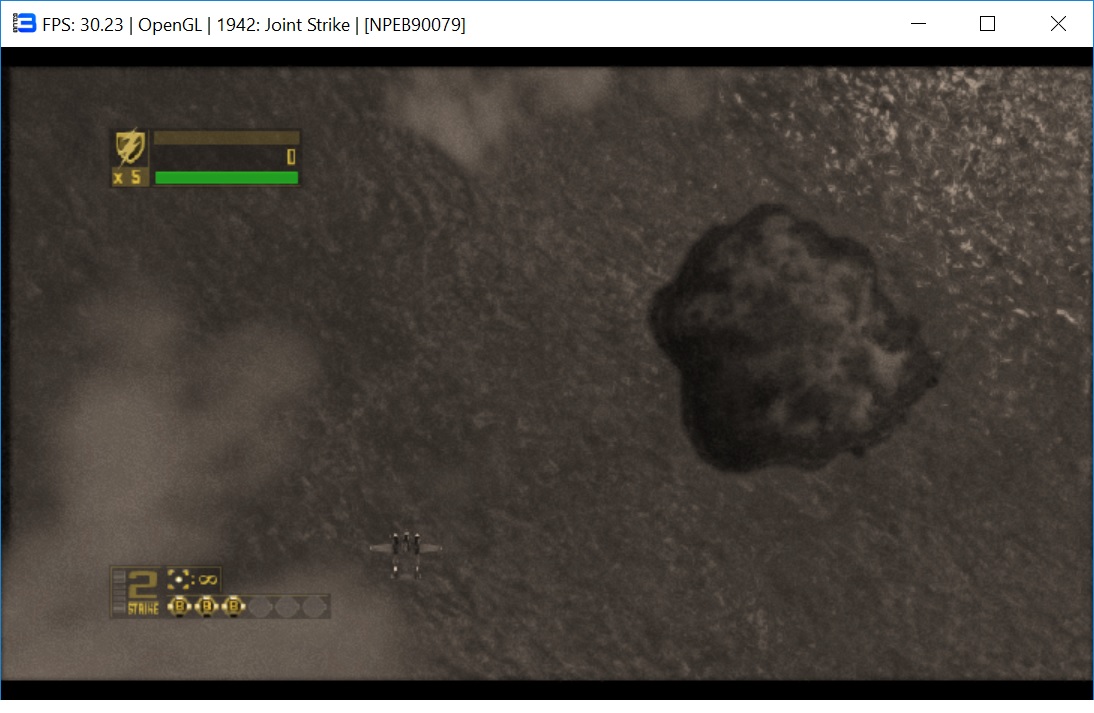Click the leftmost filled bomb icon
This screenshot has width=1094, height=713.
point(179,607)
